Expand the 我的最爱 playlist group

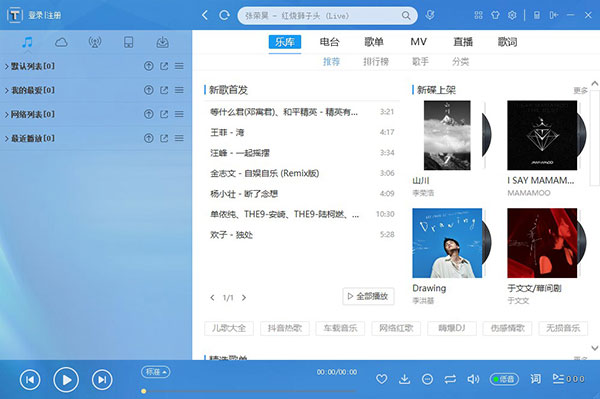(x=29, y=90)
